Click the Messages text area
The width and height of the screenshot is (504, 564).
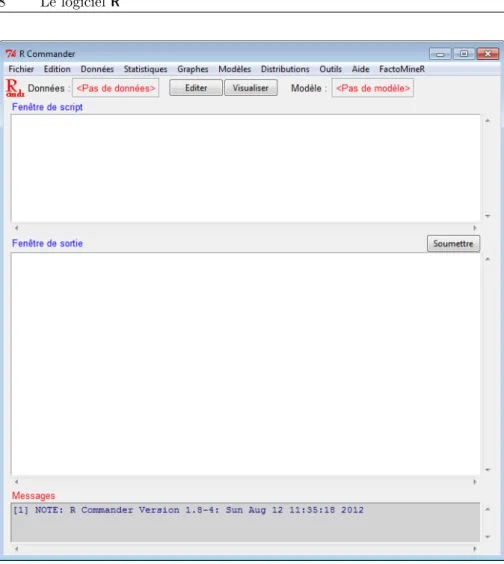coord(245,522)
